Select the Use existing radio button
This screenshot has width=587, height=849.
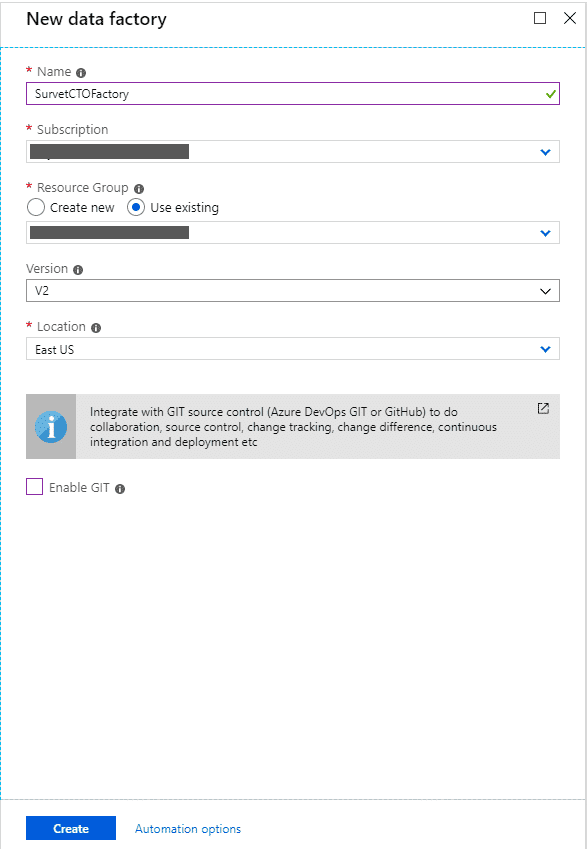(x=136, y=207)
